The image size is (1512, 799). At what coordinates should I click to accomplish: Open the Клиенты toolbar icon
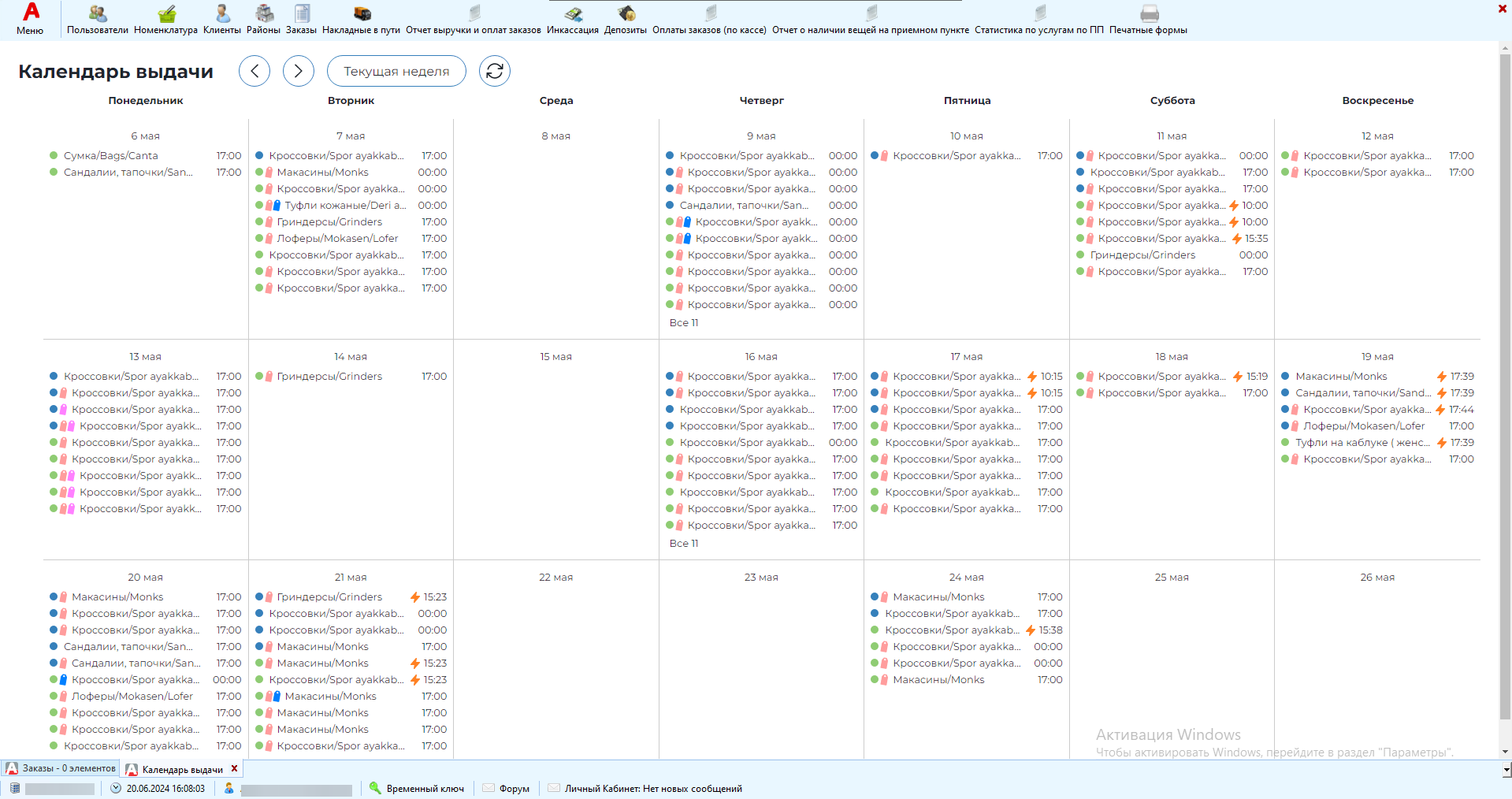click(222, 14)
